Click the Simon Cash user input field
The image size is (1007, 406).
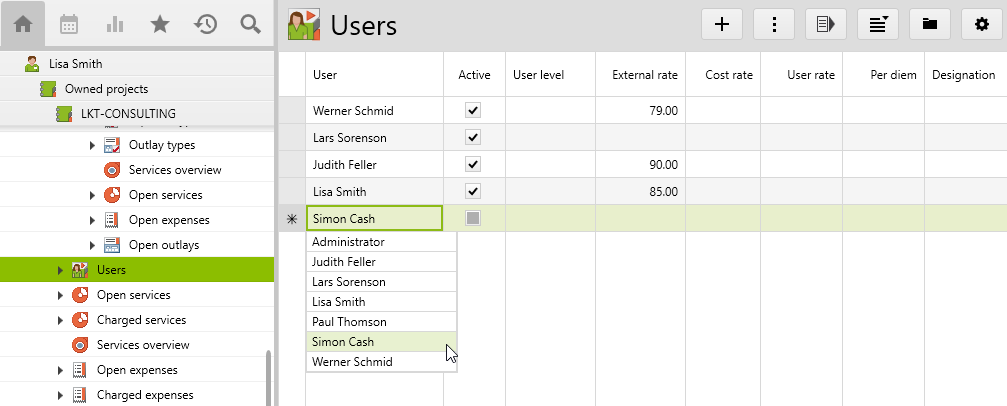[x=374, y=218]
